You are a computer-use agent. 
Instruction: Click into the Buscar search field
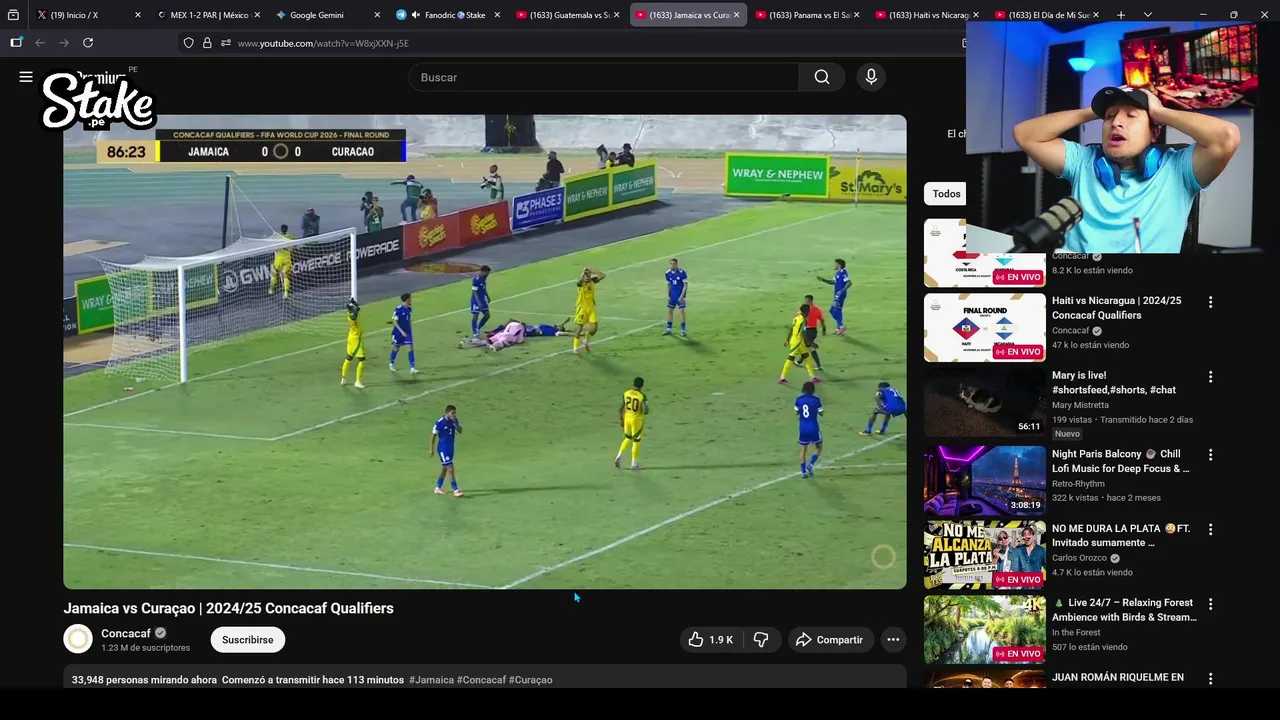click(604, 77)
